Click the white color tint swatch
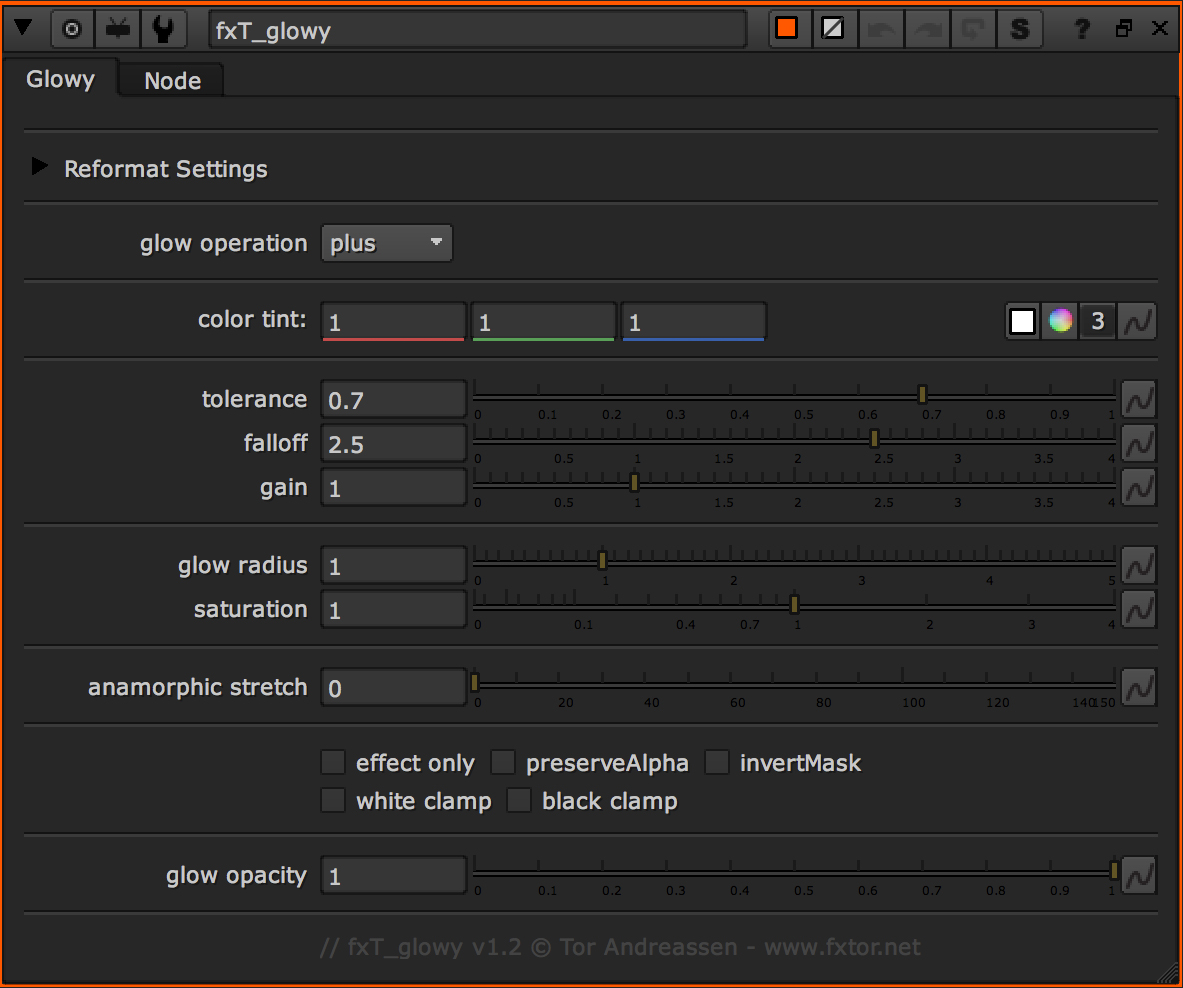 (1022, 321)
